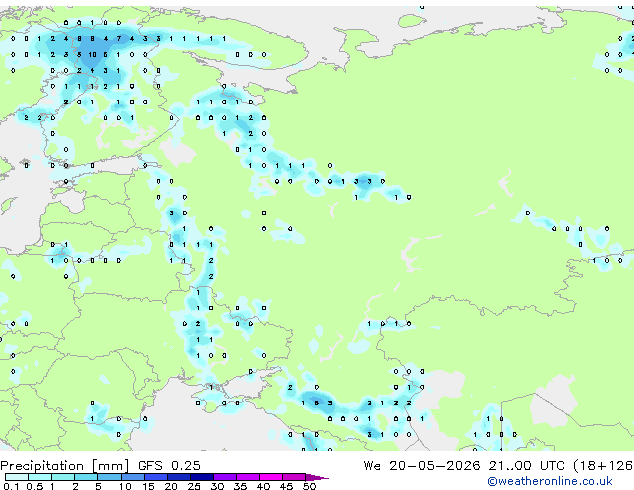The height and width of the screenshot is (490, 634).
Task: Click the '(18+126' forecast run text
Action: (603, 466)
